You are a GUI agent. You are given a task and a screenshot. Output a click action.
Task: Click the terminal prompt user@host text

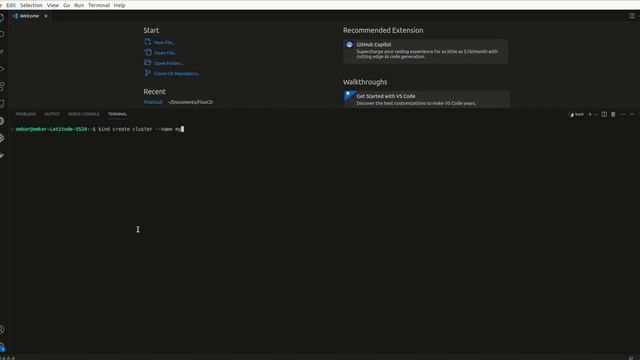coord(51,129)
